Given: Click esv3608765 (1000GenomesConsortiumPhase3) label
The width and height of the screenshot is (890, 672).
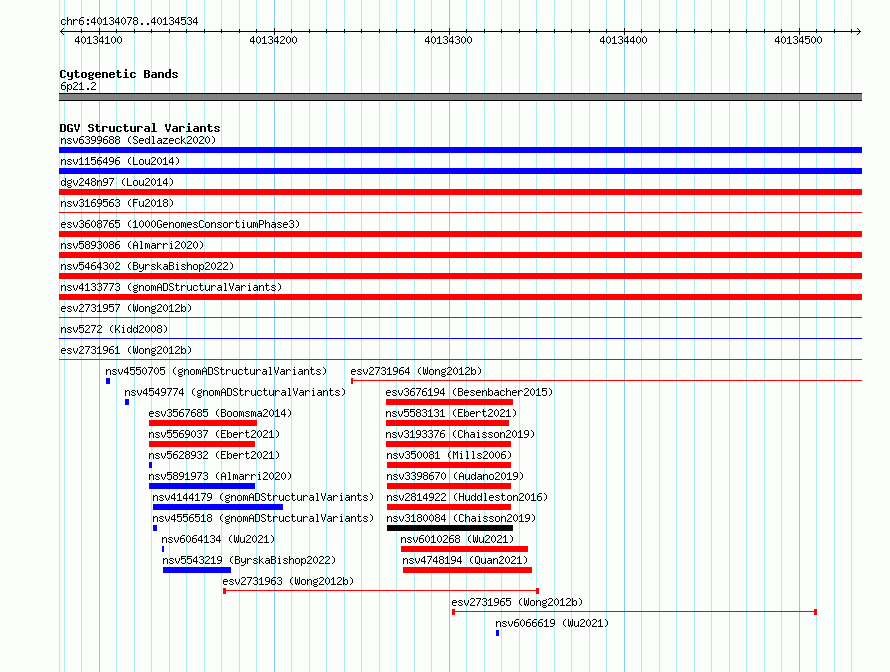Looking at the screenshot, I should click(x=180, y=224).
